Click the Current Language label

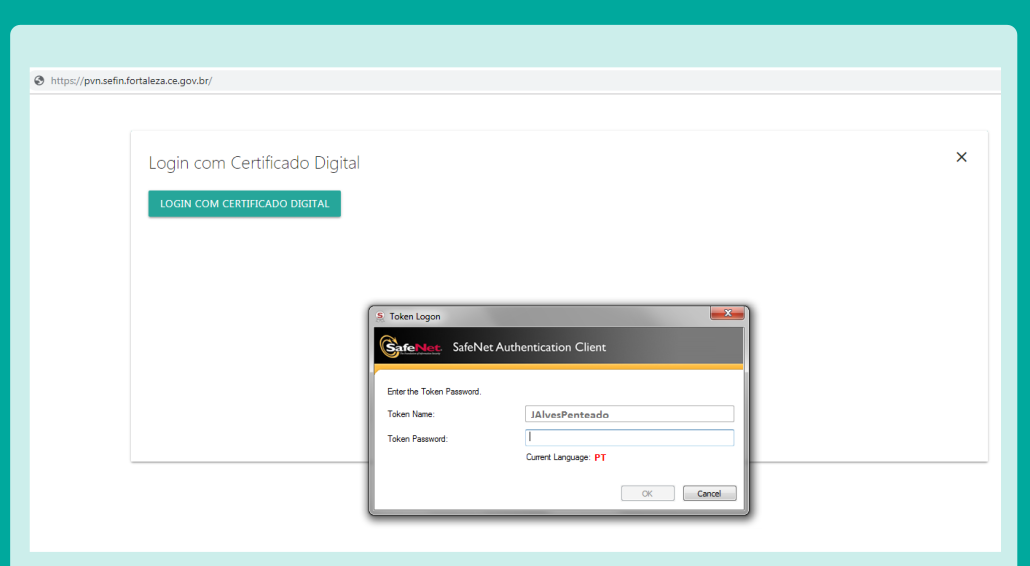coord(558,458)
